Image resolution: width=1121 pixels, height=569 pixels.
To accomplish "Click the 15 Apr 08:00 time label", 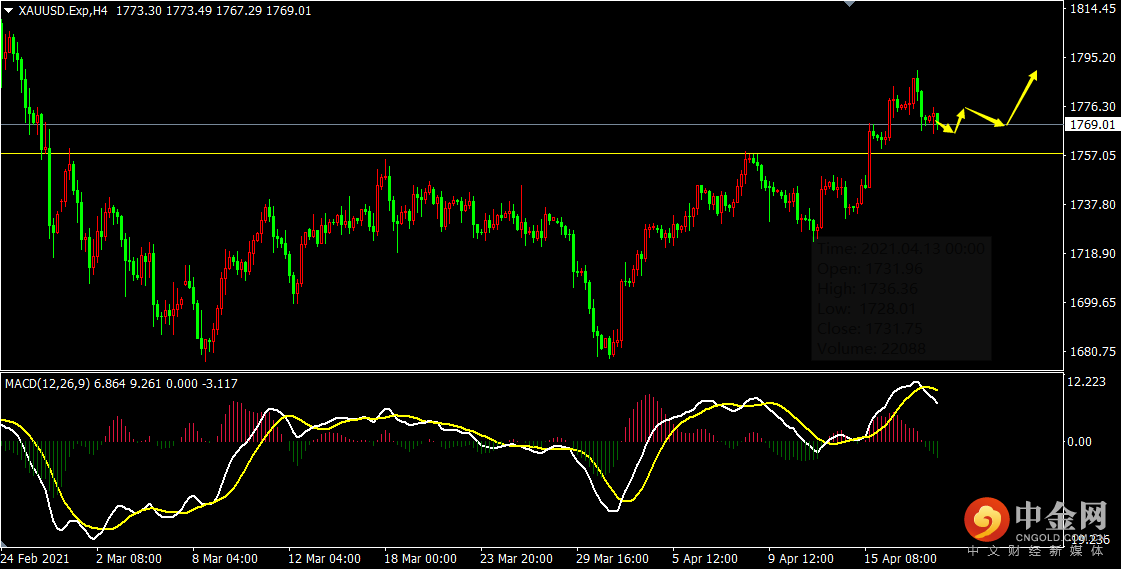I will pos(900,558).
